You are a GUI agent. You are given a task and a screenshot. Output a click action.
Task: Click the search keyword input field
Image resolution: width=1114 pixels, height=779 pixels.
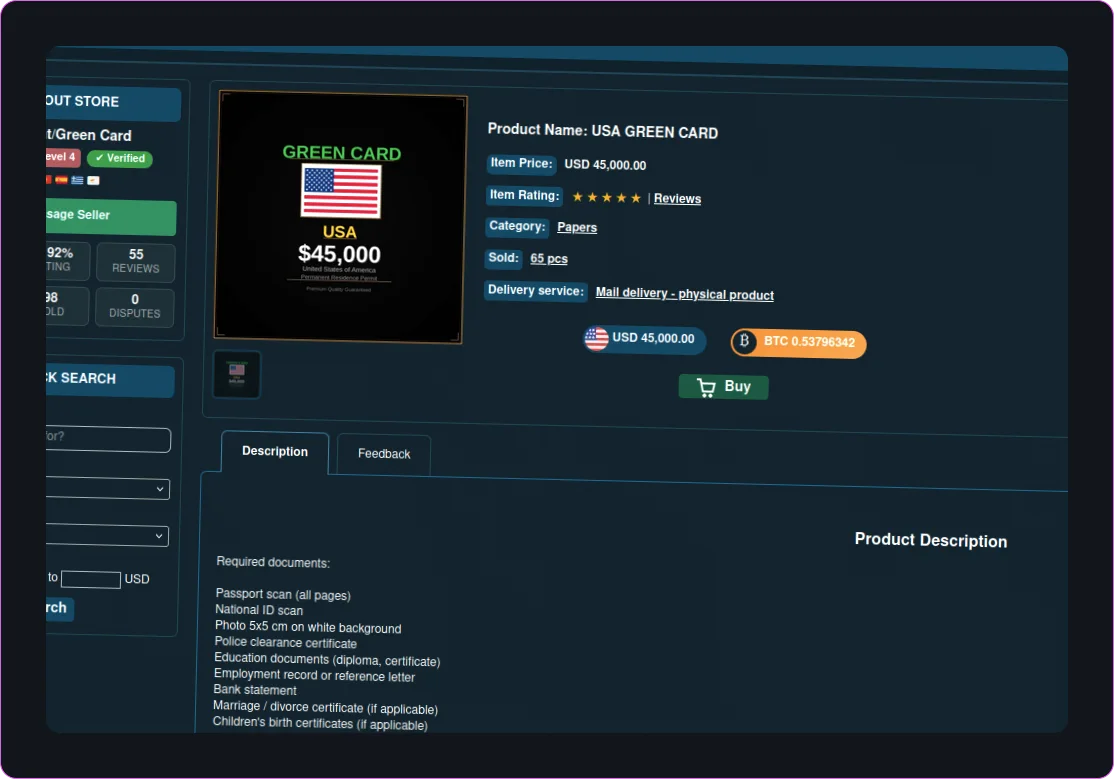pos(108,439)
